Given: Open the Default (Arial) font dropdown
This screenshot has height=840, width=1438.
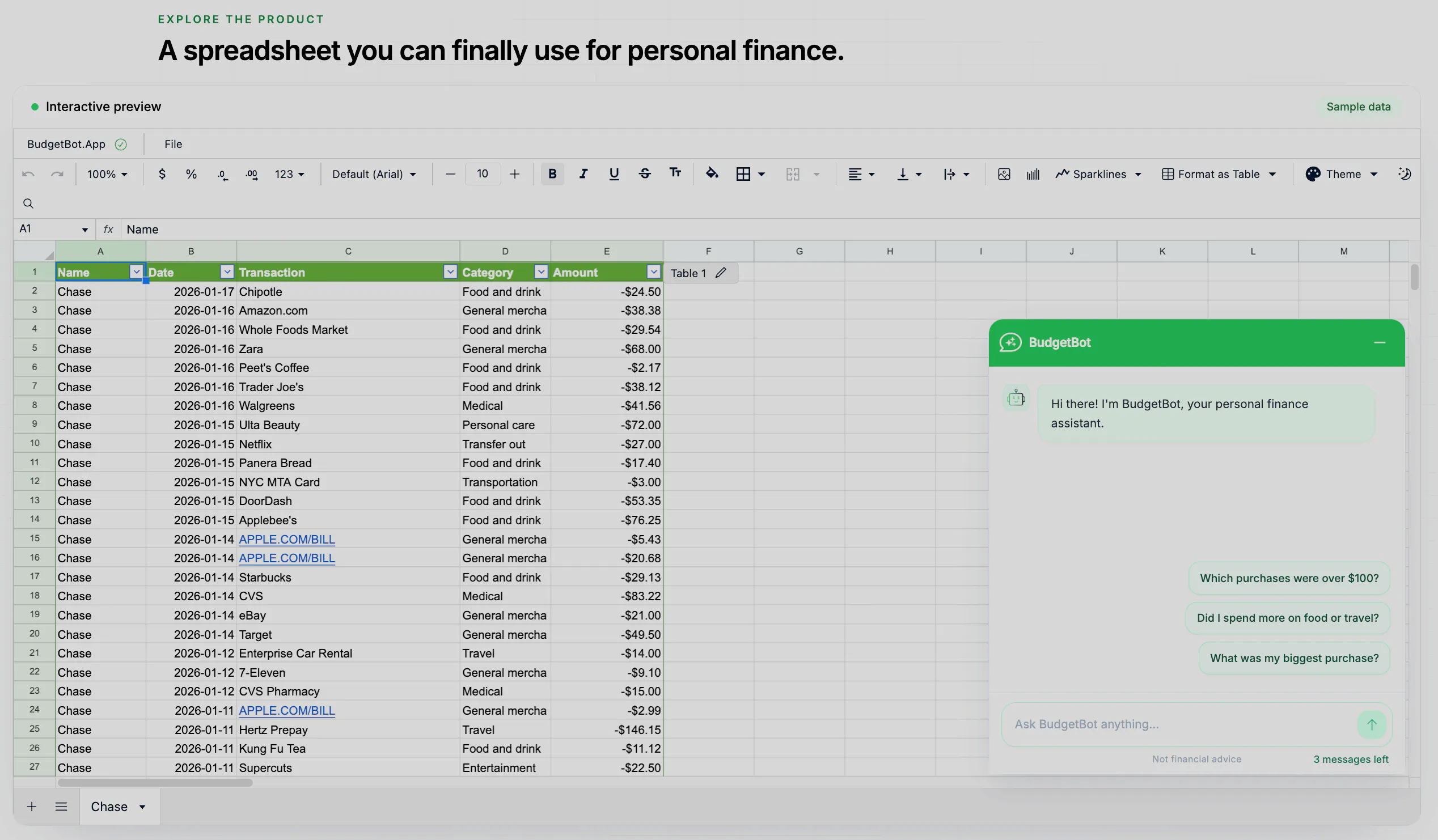Looking at the screenshot, I should pyautogui.click(x=374, y=174).
